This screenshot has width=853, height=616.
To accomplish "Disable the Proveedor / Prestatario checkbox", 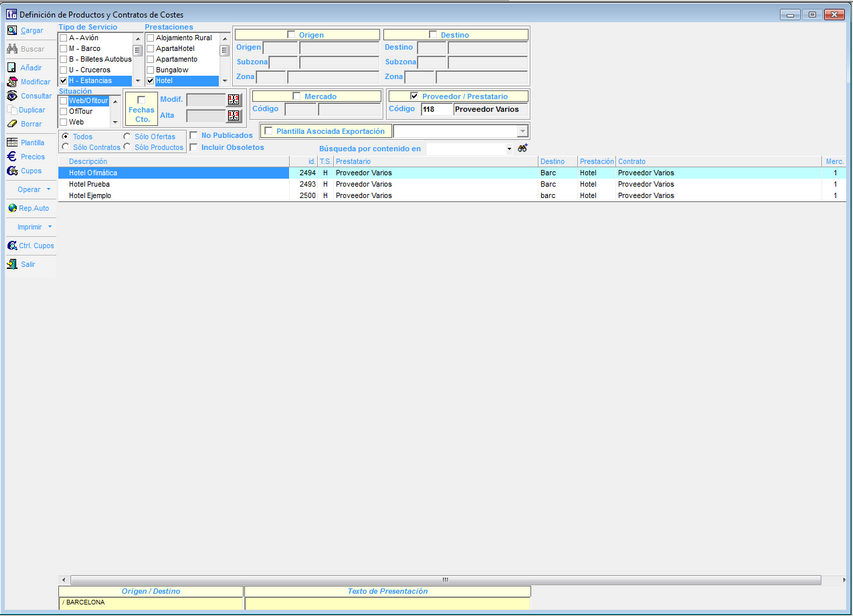I will (414, 96).
